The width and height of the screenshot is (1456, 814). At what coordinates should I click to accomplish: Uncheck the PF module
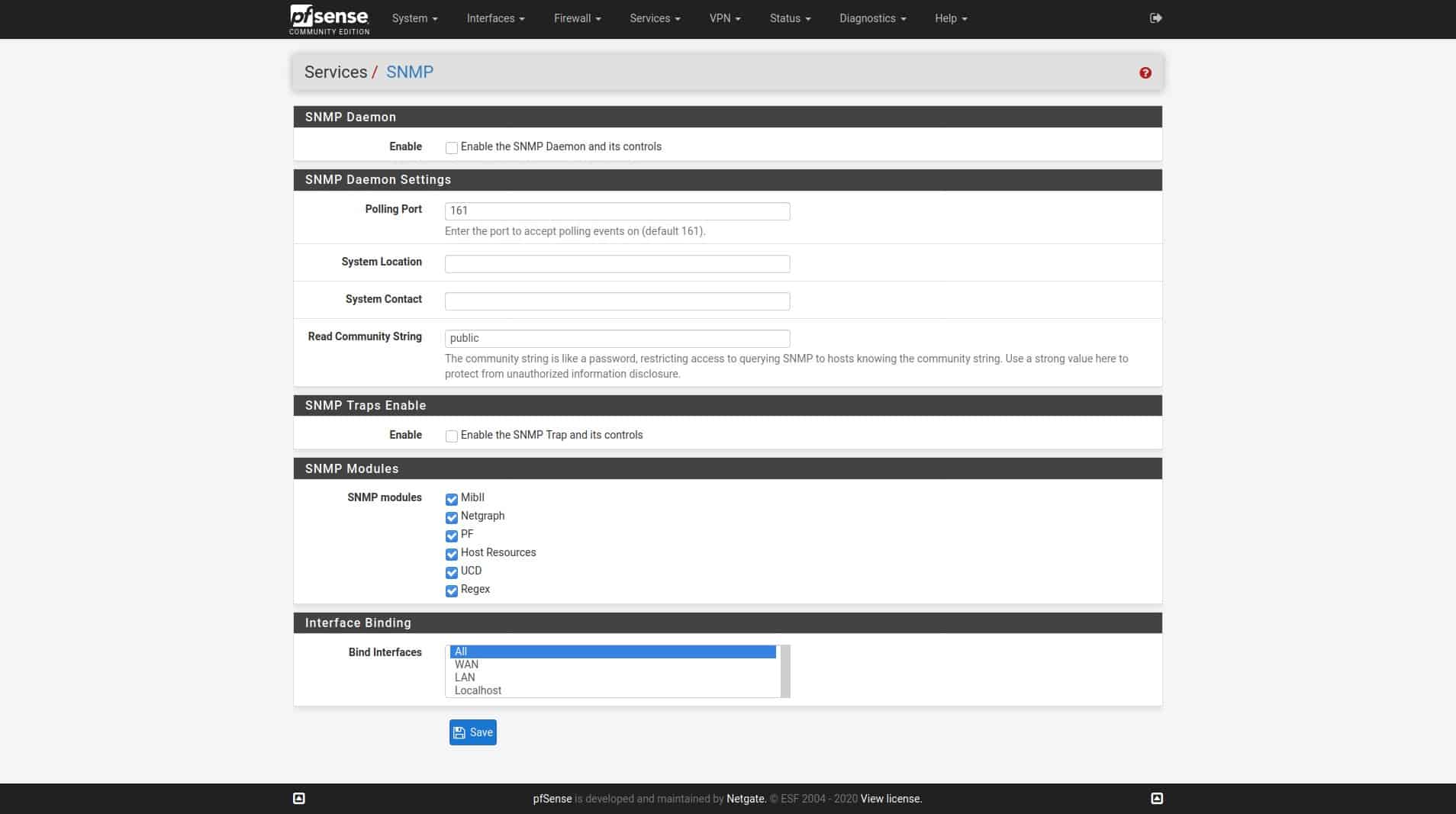point(452,536)
